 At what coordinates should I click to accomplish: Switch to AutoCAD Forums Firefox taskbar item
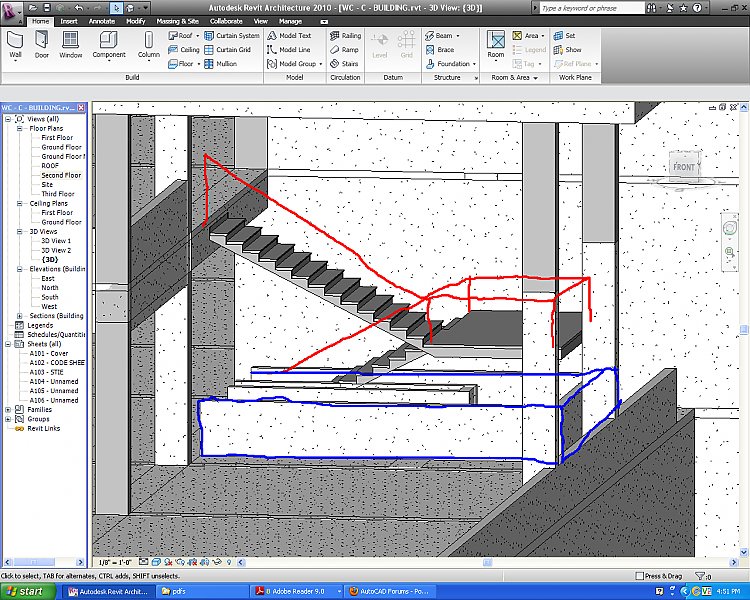pyautogui.click(x=389, y=591)
